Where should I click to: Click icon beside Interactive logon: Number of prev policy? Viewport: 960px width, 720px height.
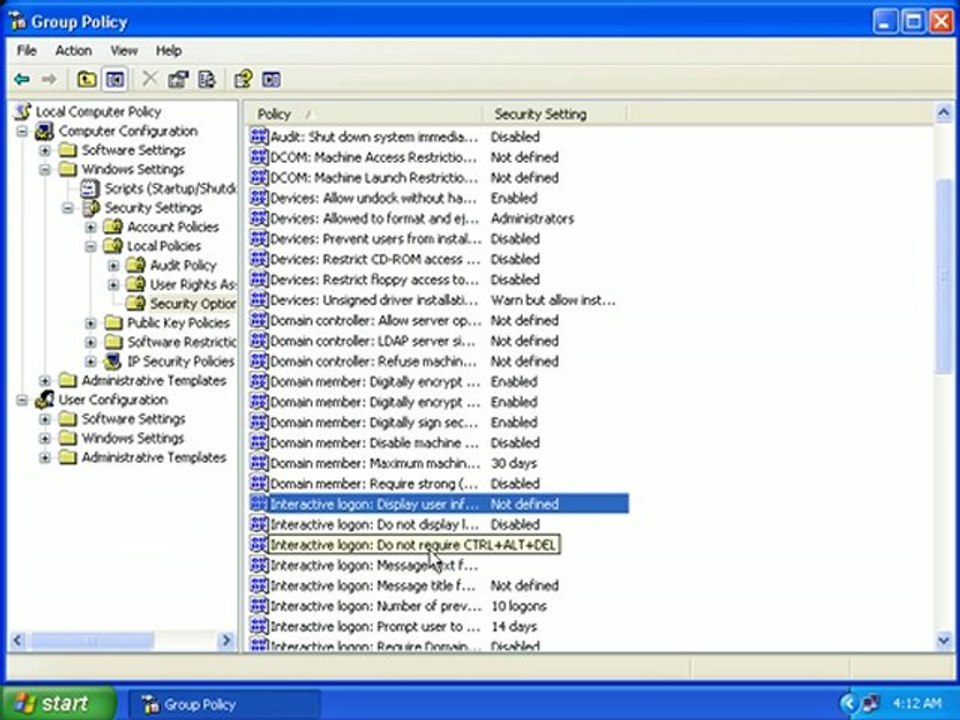(x=260, y=606)
